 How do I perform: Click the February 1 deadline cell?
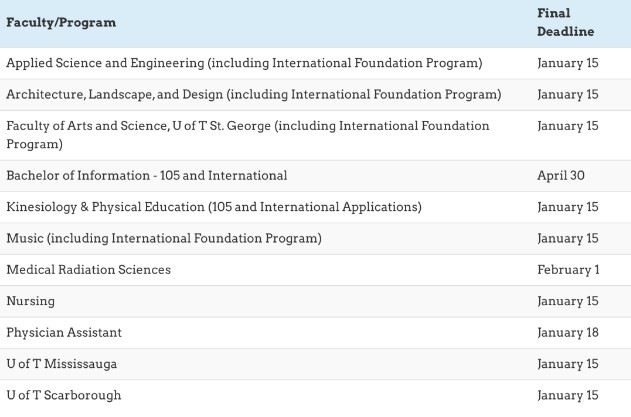(x=568, y=269)
